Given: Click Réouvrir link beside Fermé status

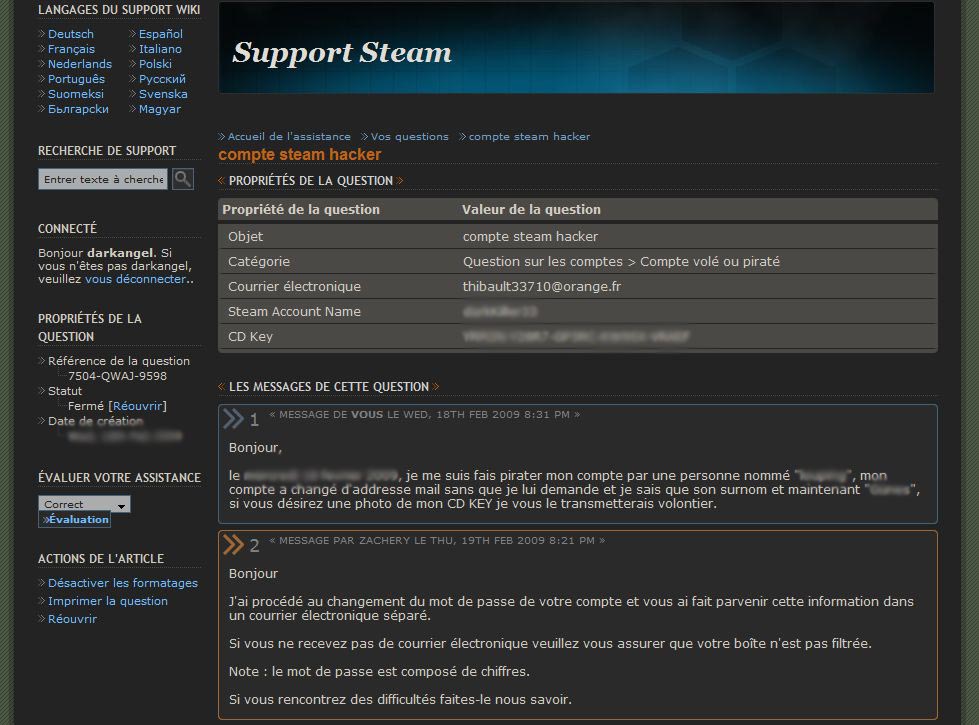Looking at the screenshot, I should (137, 406).
